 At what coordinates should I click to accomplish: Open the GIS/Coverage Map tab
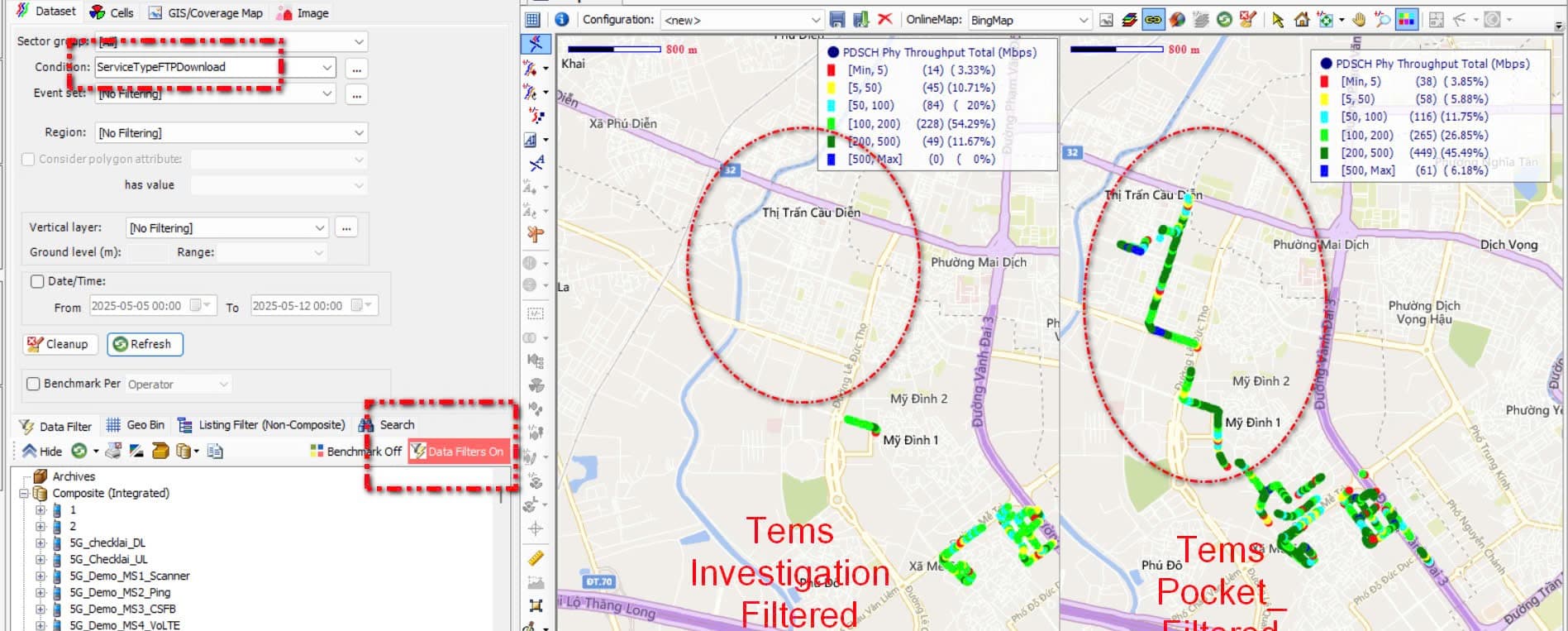pos(206,12)
